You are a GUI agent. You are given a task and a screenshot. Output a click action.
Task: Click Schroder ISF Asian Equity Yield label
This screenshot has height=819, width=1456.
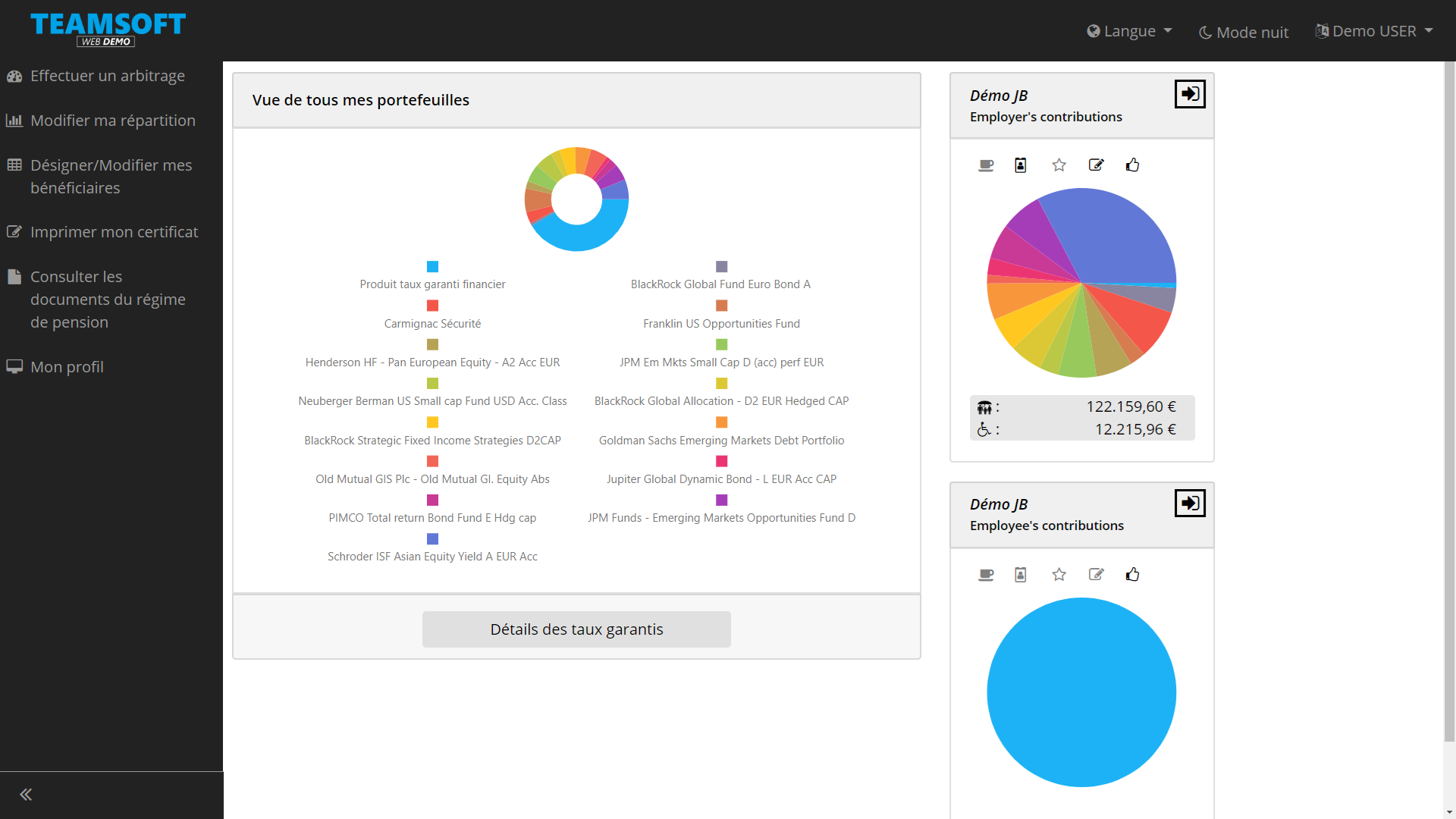(x=432, y=557)
